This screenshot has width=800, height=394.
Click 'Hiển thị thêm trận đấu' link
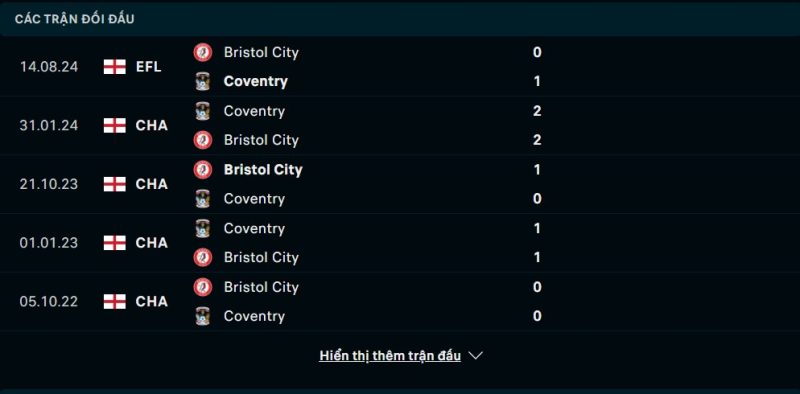[x=390, y=356]
